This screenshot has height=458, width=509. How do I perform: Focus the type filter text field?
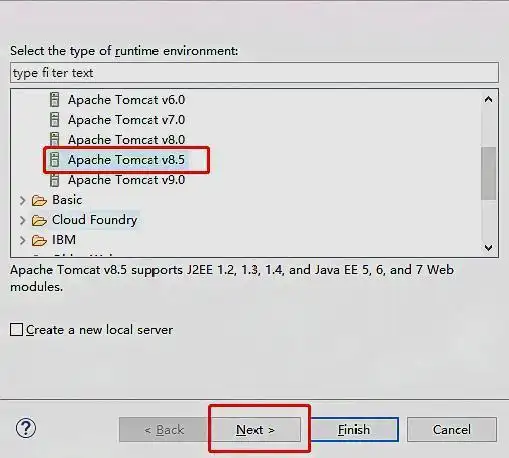[254, 73]
